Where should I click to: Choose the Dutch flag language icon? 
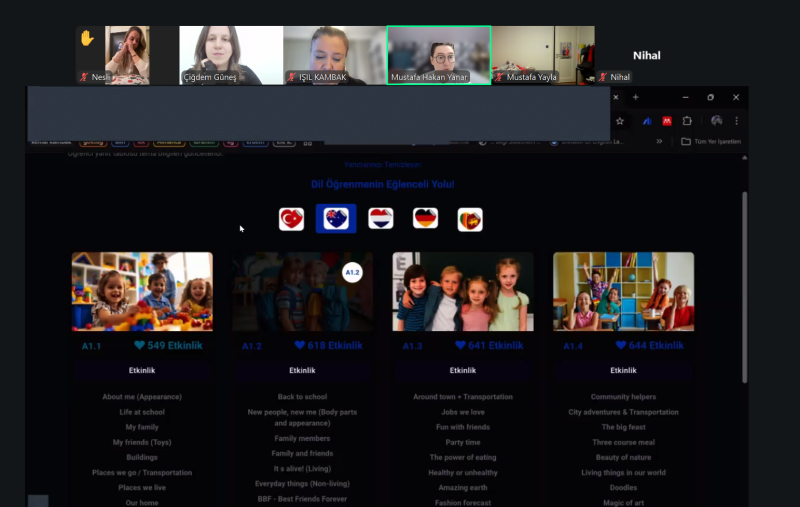(381, 219)
